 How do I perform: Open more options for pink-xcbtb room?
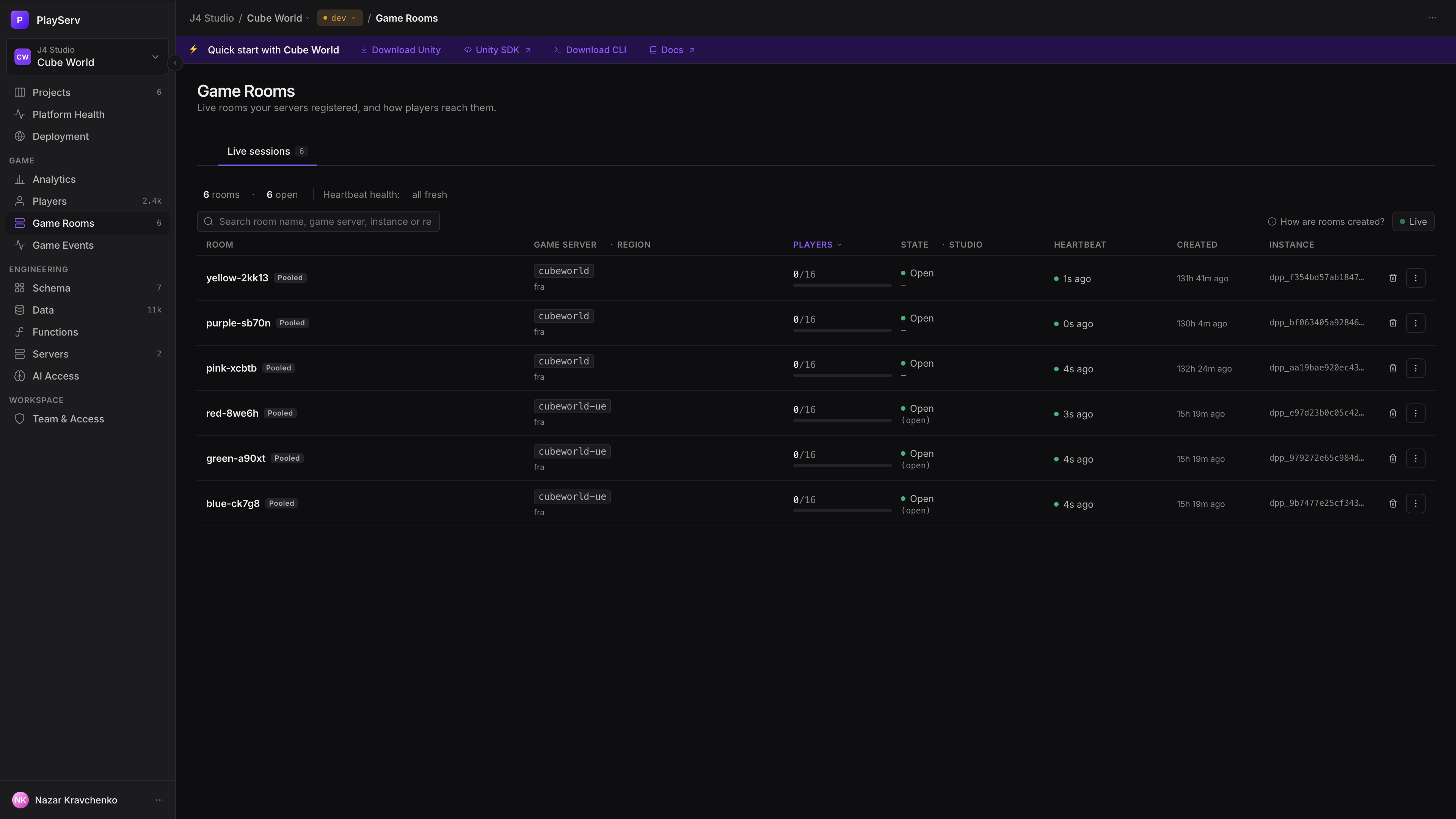click(1415, 368)
